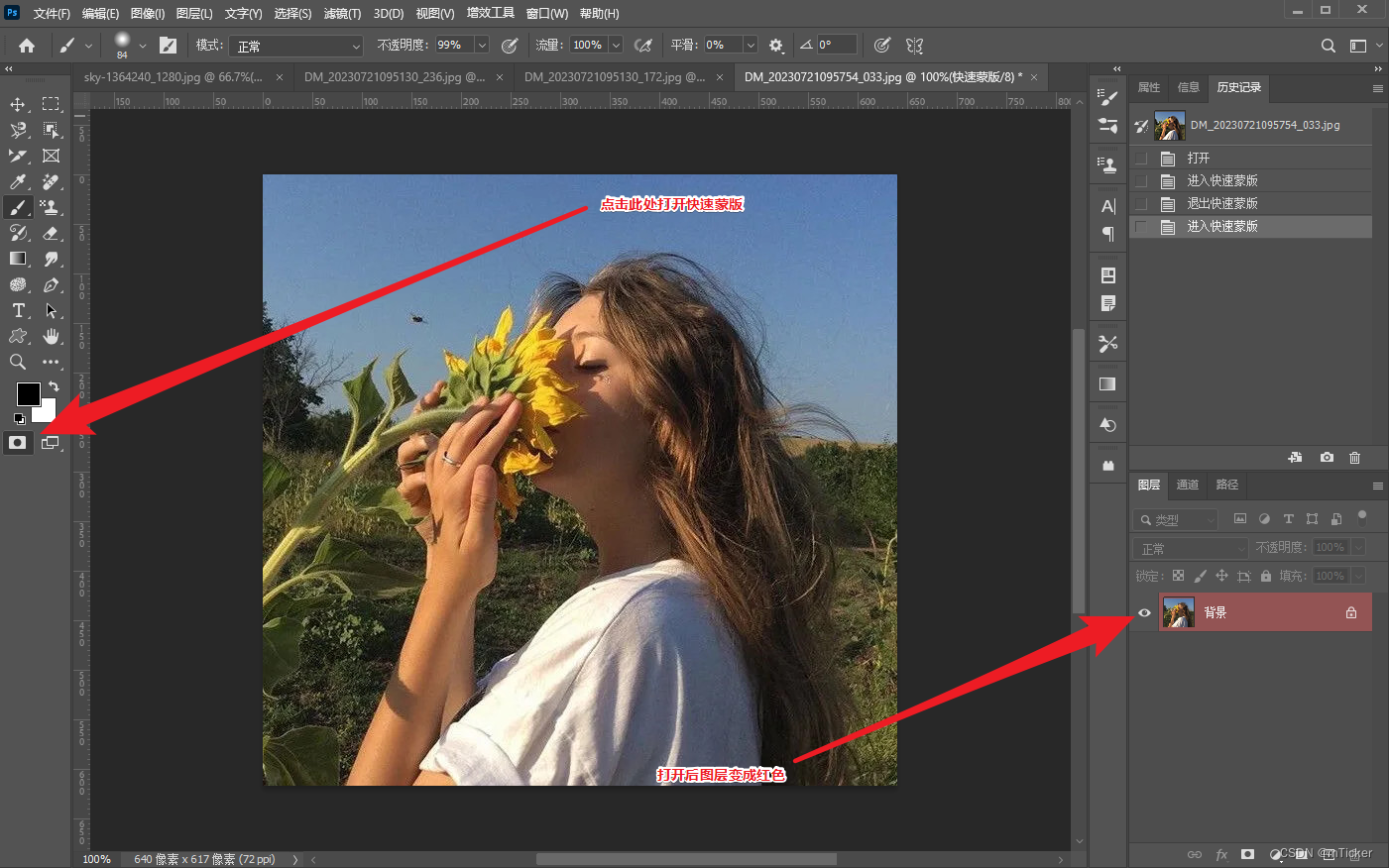Go to the Home screen icon
Viewport: 1389px width, 868px height.
coord(27,46)
